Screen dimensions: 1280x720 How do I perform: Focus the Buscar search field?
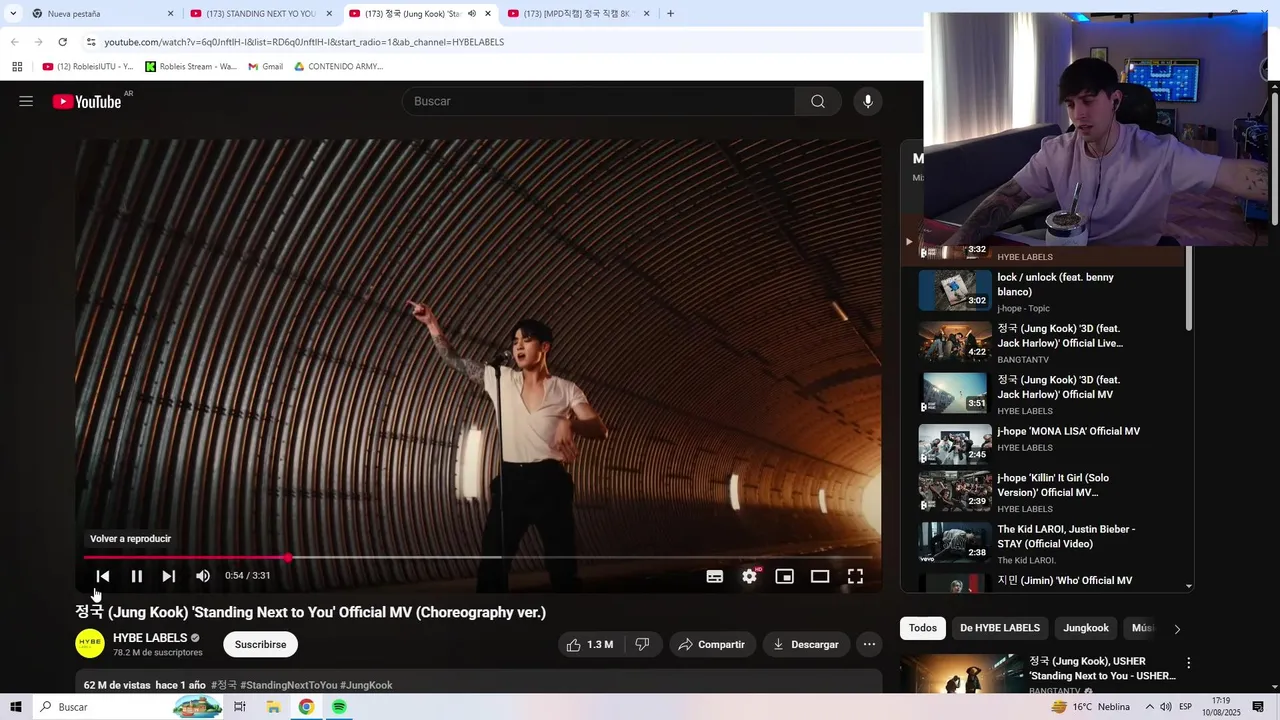pyautogui.click(x=598, y=101)
